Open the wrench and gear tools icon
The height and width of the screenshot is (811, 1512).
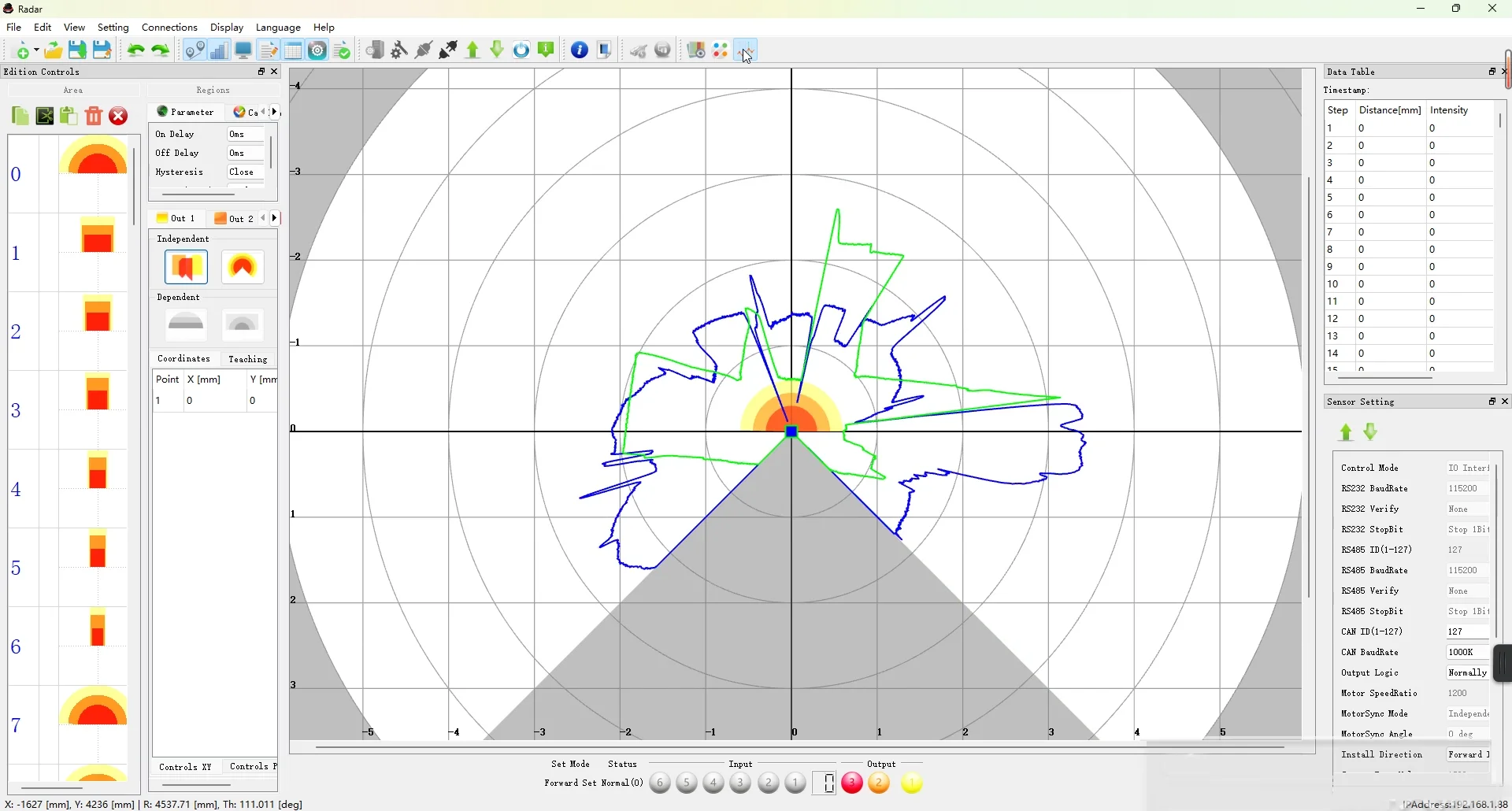(399, 50)
